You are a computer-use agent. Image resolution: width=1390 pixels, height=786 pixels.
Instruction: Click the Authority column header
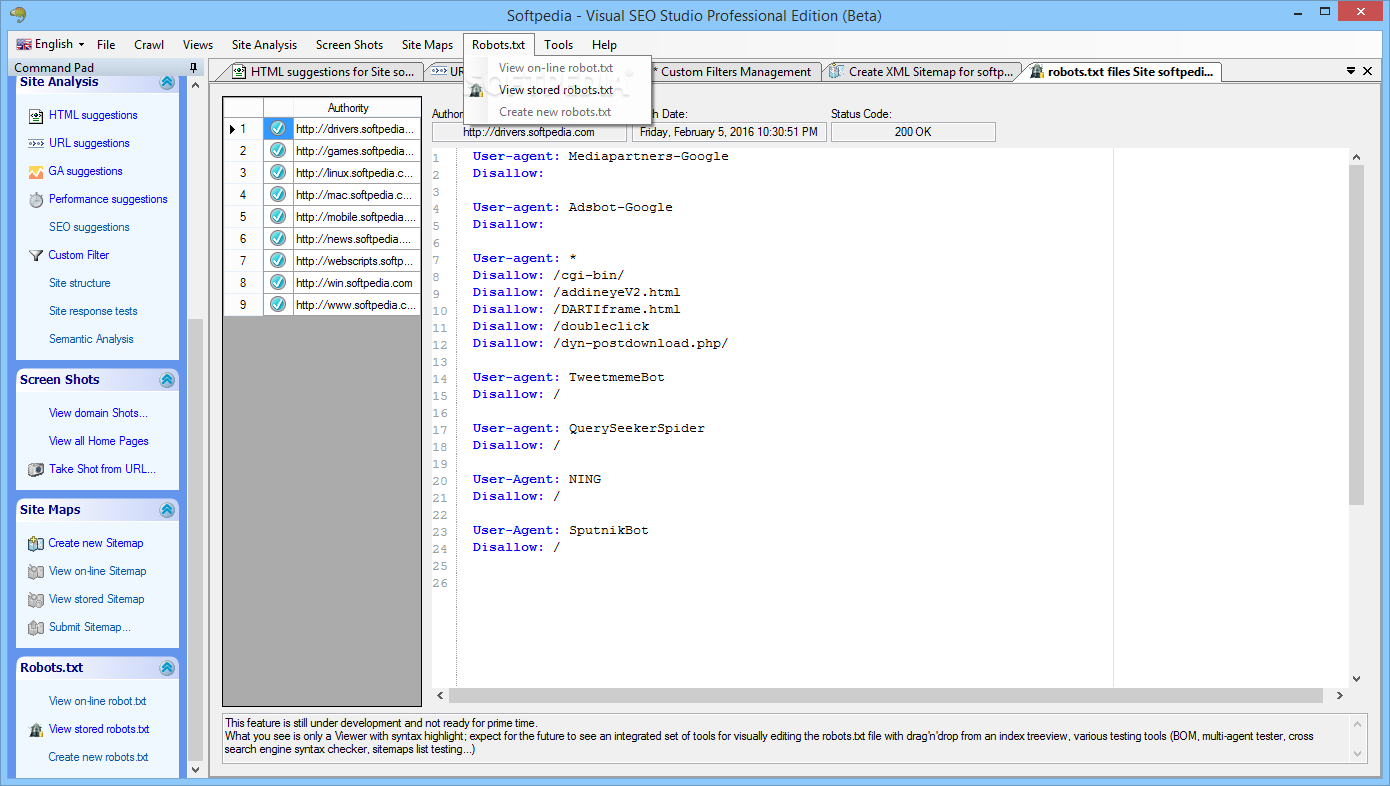(348, 108)
